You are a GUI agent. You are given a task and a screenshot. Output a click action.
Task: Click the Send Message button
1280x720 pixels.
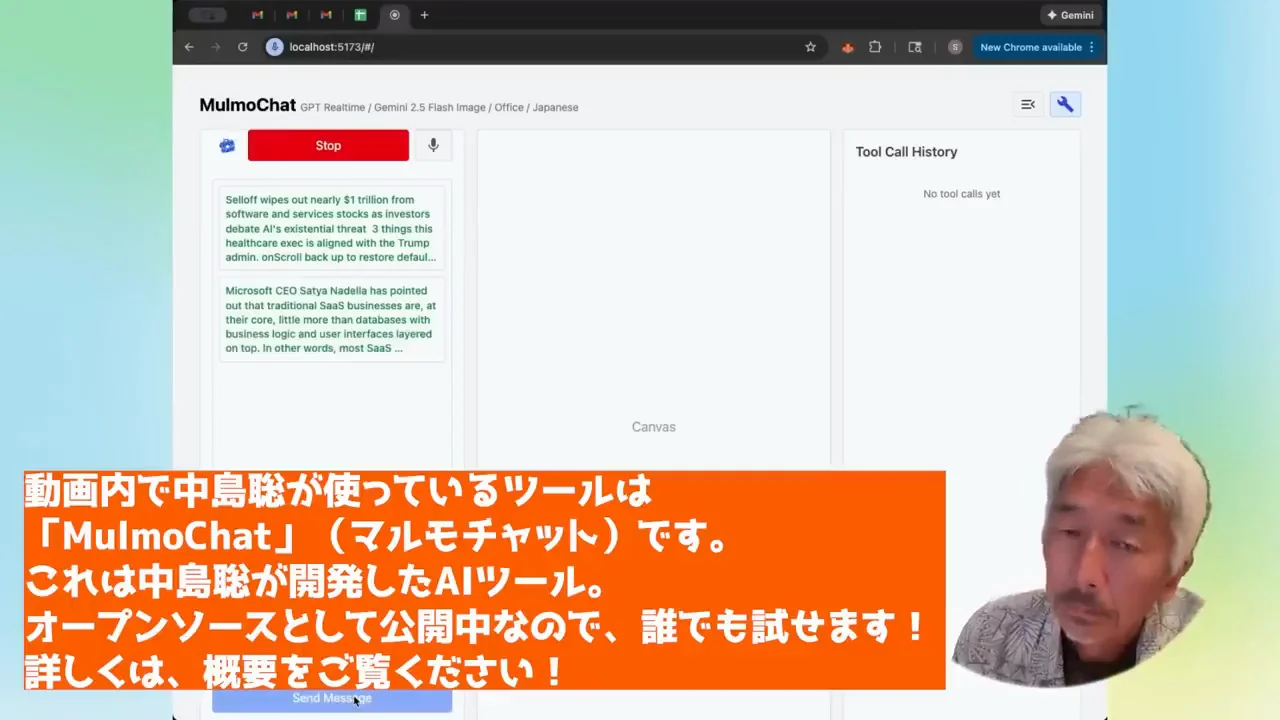pyautogui.click(x=332, y=699)
